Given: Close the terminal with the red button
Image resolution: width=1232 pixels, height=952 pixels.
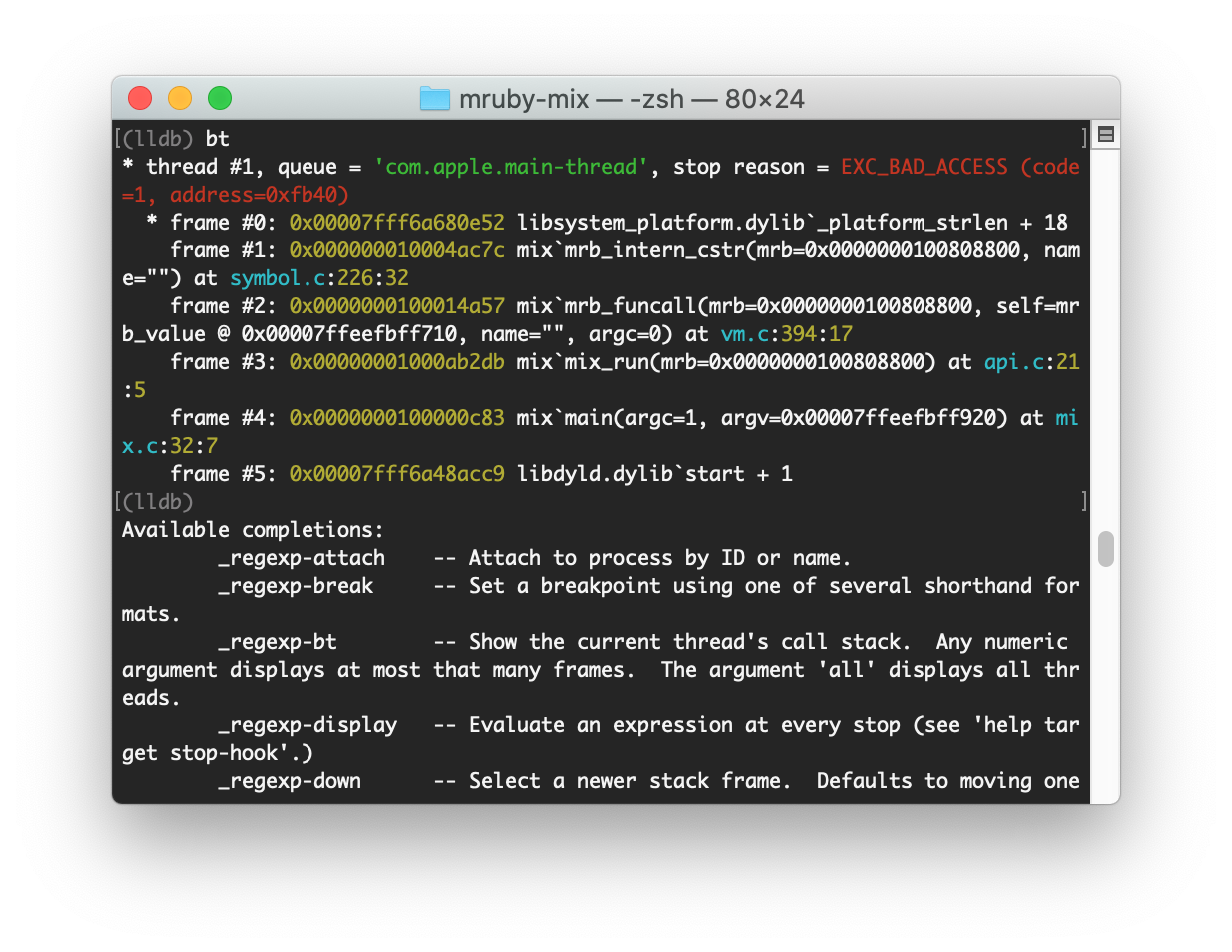Looking at the screenshot, I should 140,98.
